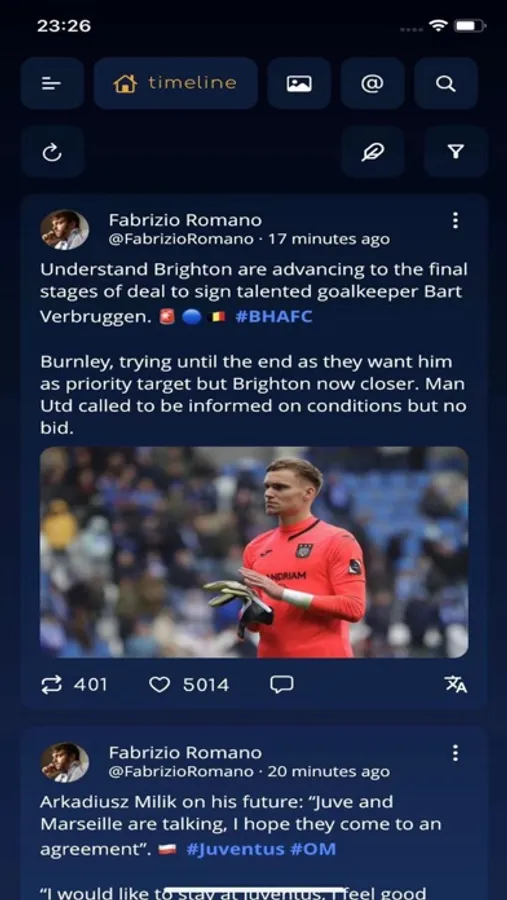Screen dimensions: 507x900
Task: Open the search magnifier icon
Action: click(446, 83)
